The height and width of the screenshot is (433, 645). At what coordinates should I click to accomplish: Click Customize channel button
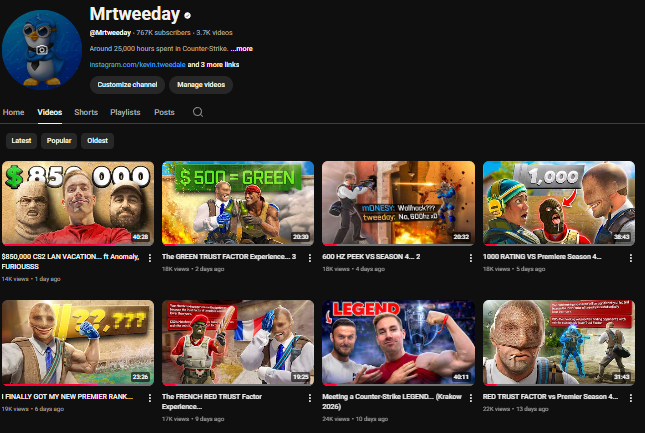tap(127, 85)
